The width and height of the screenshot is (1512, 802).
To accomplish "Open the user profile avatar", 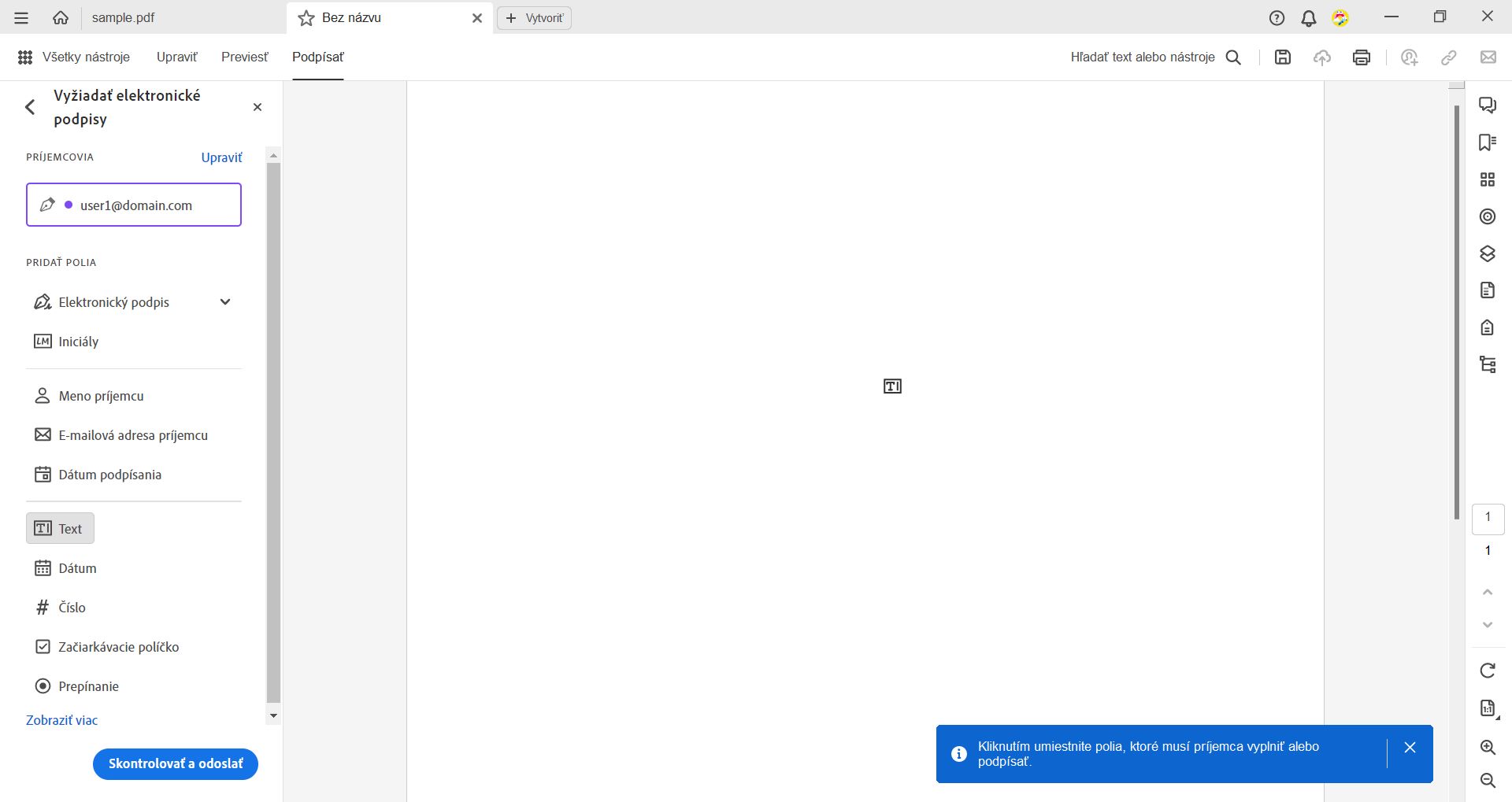I will [x=1340, y=18].
